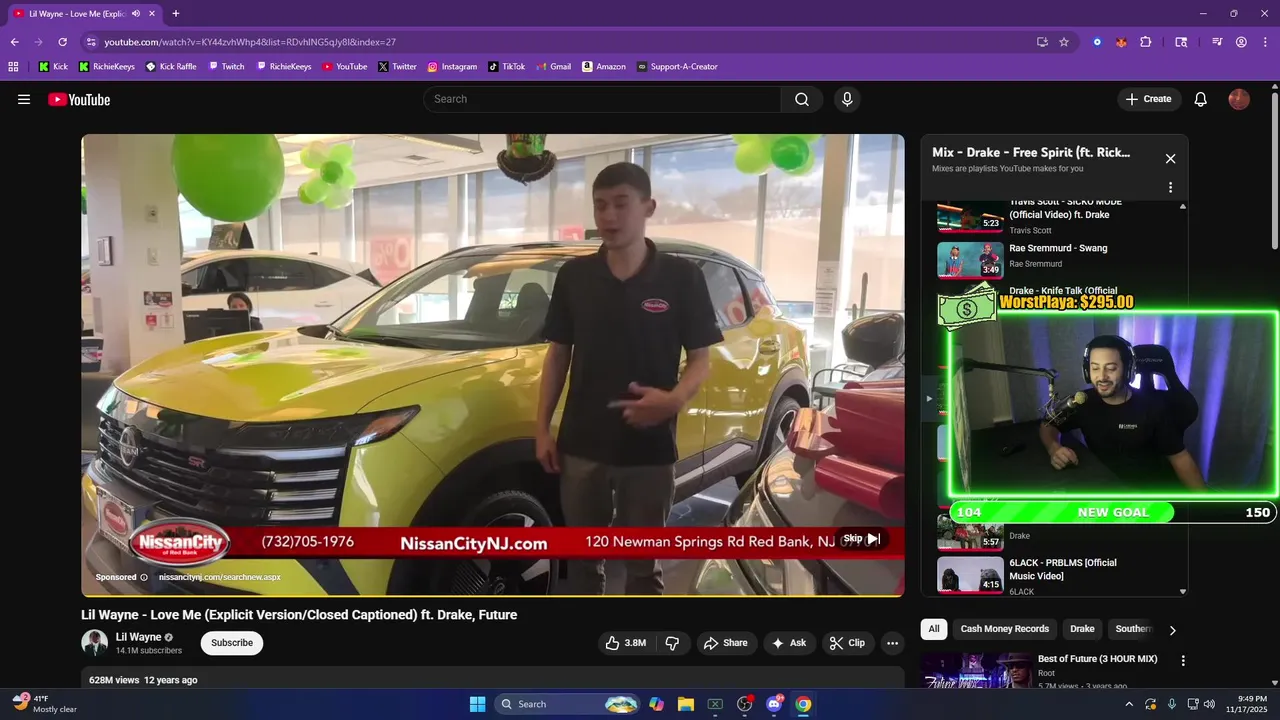The height and width of the screenshot is (720, 1280).
Task: Open Lil Wayne channel name link
Action: 138,637
